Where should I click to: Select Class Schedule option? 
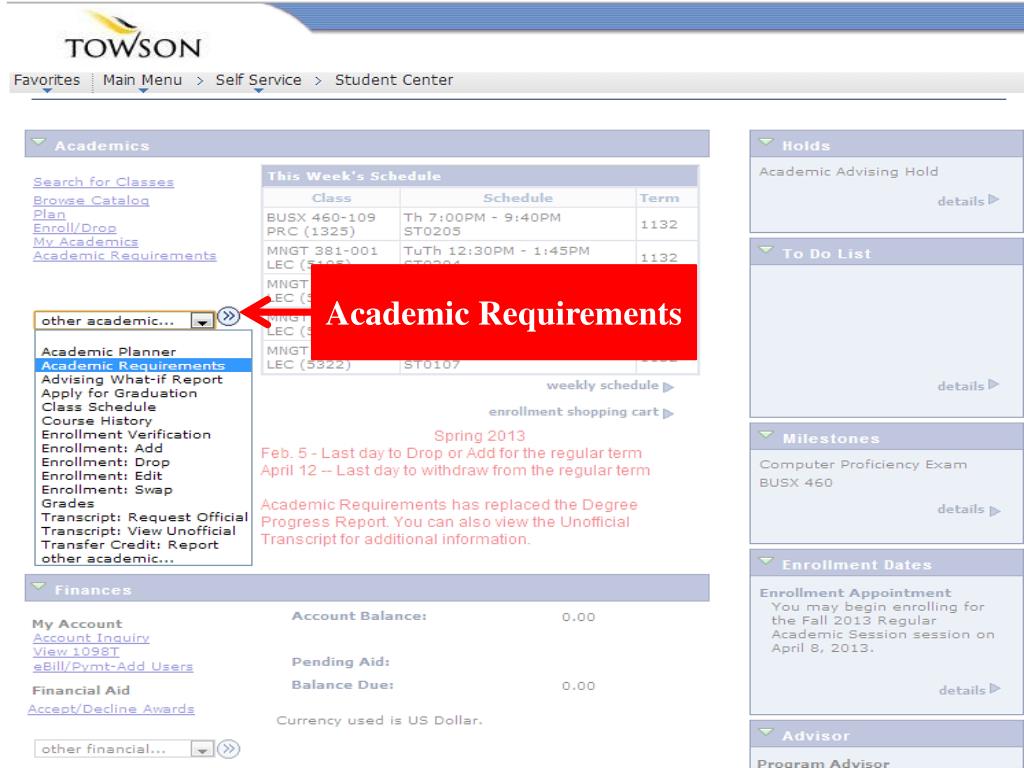click(x=143, y=407)
